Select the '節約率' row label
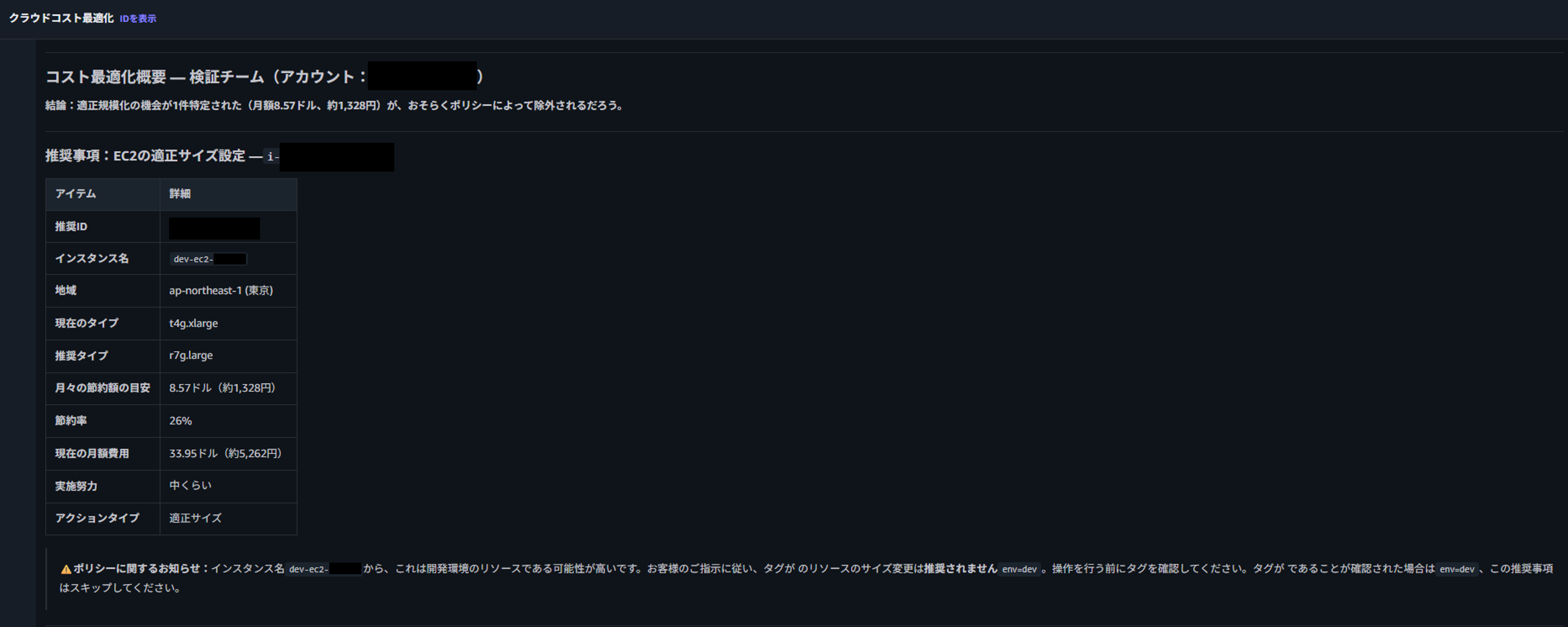The width and height of the screenshot is (1568, 627). coord(71,421)
